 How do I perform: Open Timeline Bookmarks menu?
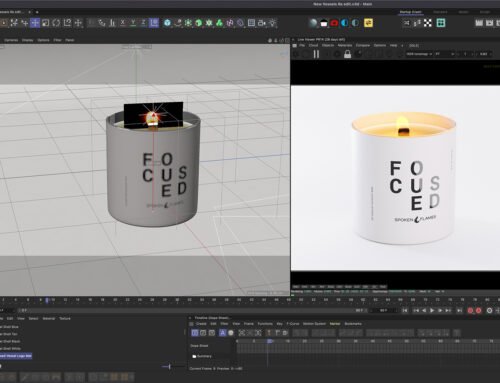click(x=353, y=324)
